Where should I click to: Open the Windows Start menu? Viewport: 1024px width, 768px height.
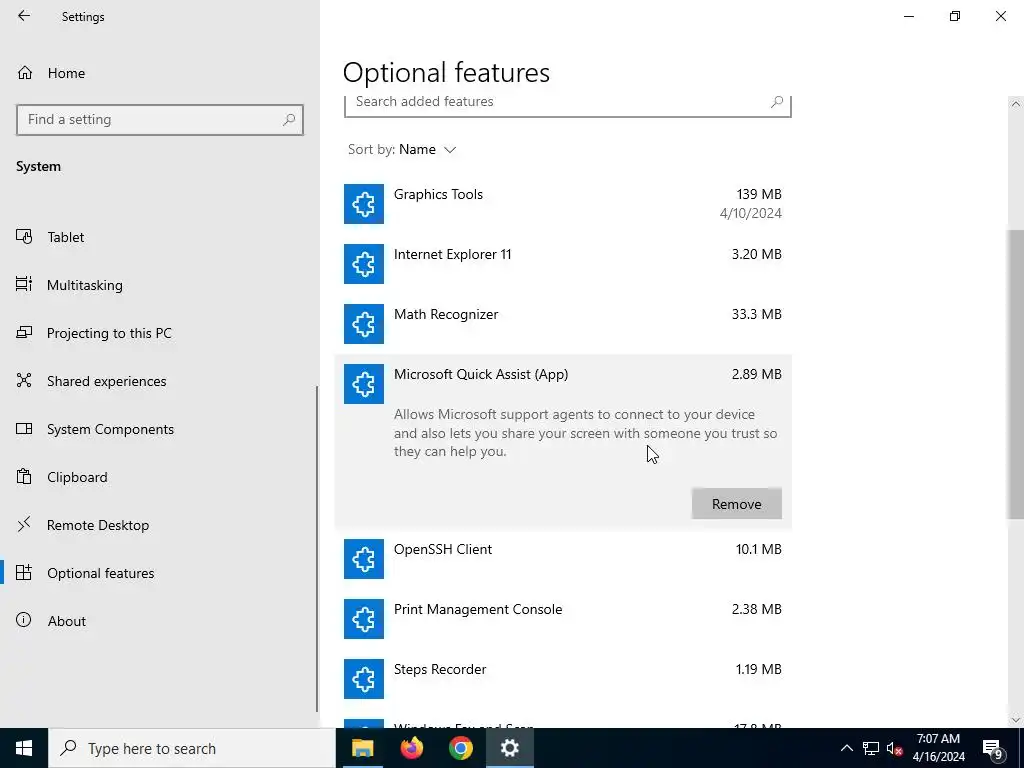pos(24,748)
